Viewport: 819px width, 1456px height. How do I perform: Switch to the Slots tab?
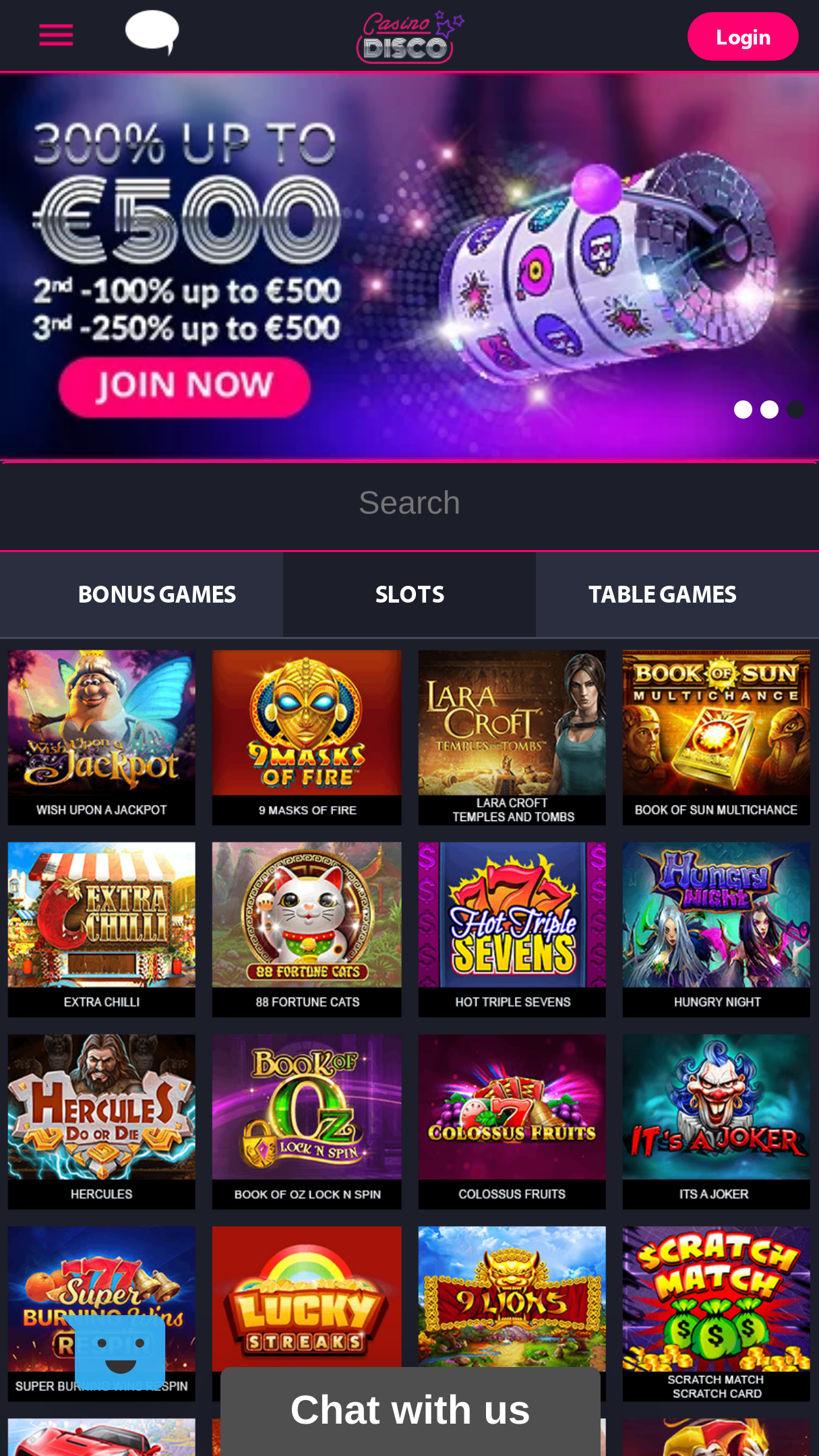pyautogui.click(x=410, y=595)
